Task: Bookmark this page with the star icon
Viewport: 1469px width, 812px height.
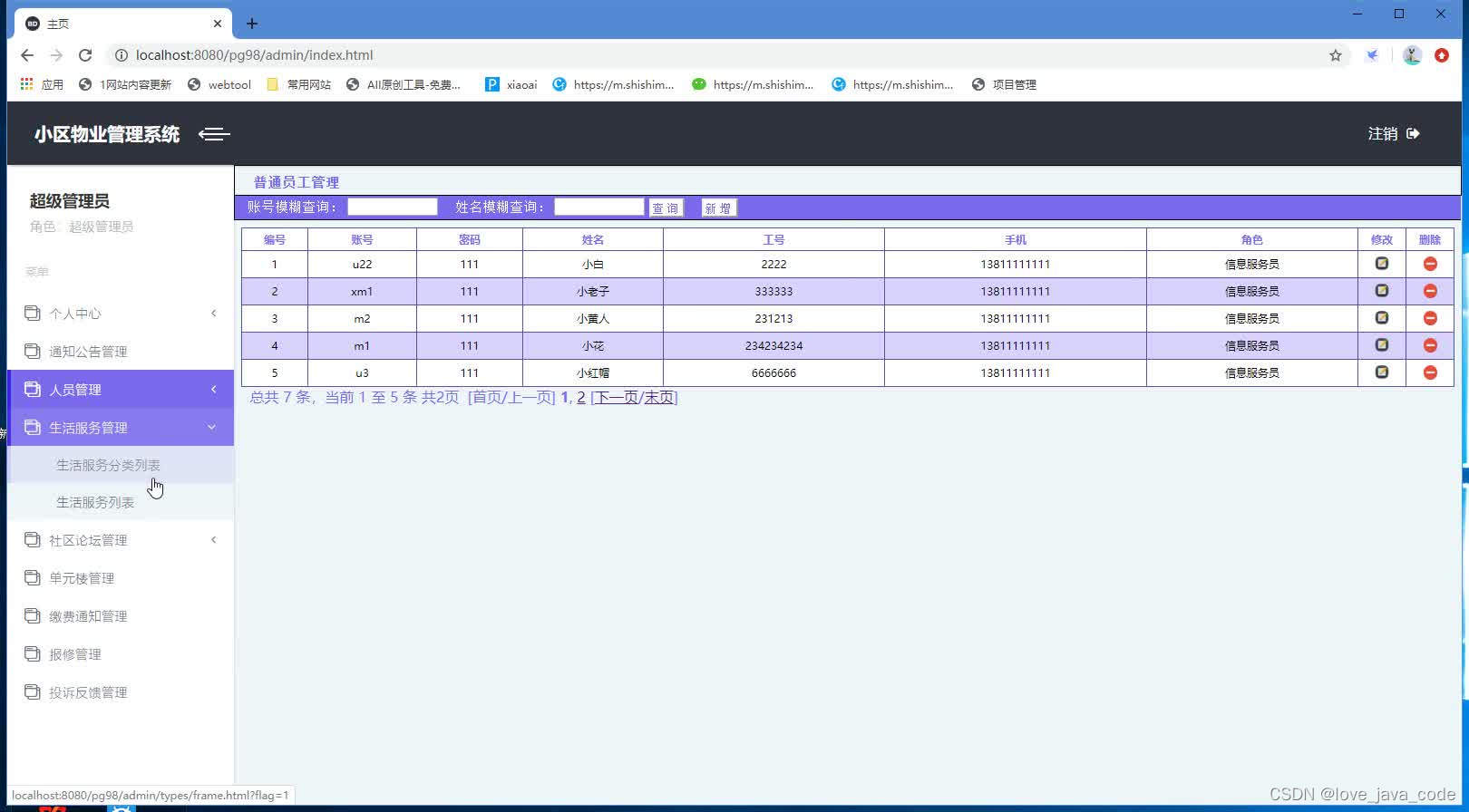Action: (1336, 55)
